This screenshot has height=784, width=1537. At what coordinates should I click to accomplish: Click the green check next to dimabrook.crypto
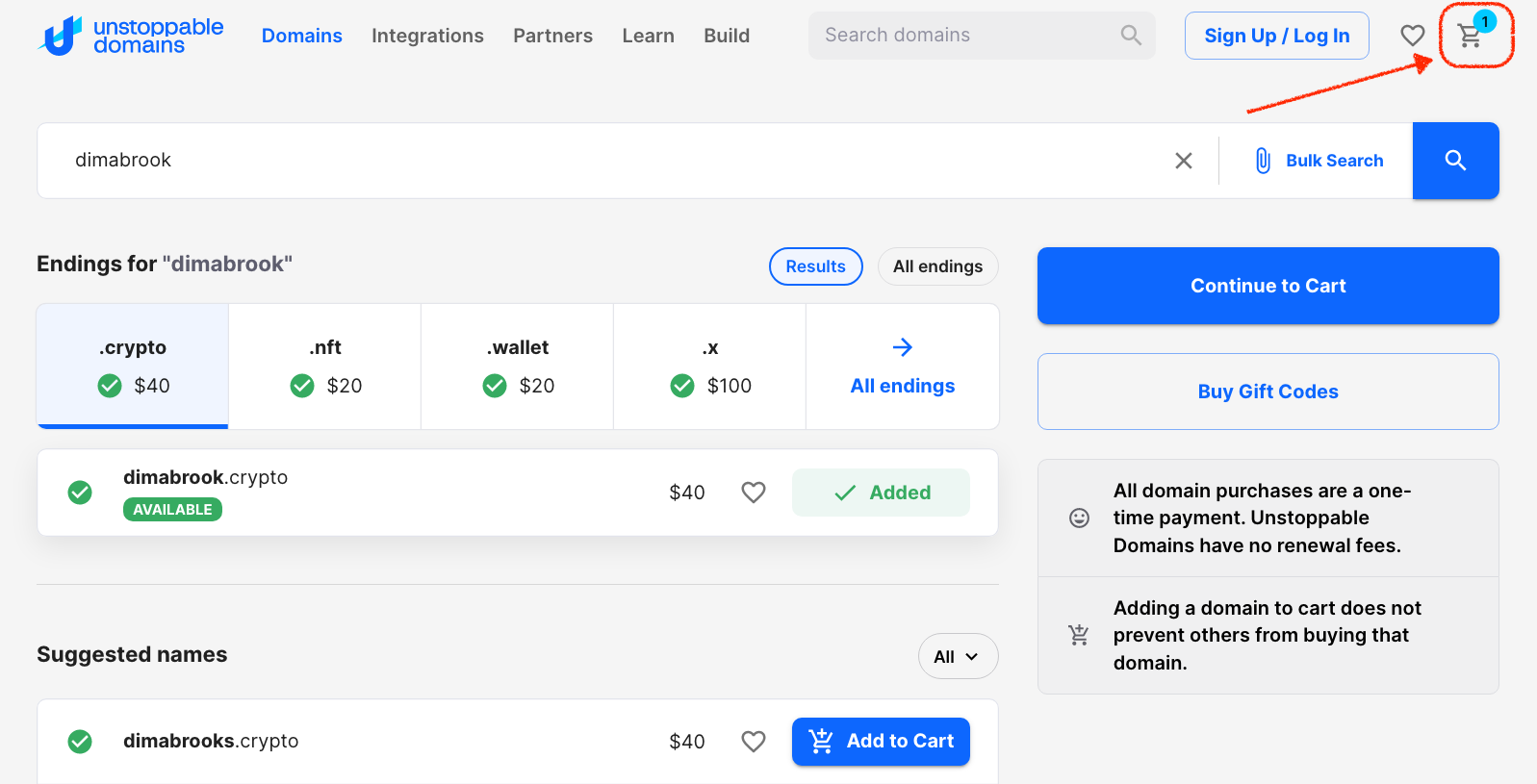[x=80, y=493]
